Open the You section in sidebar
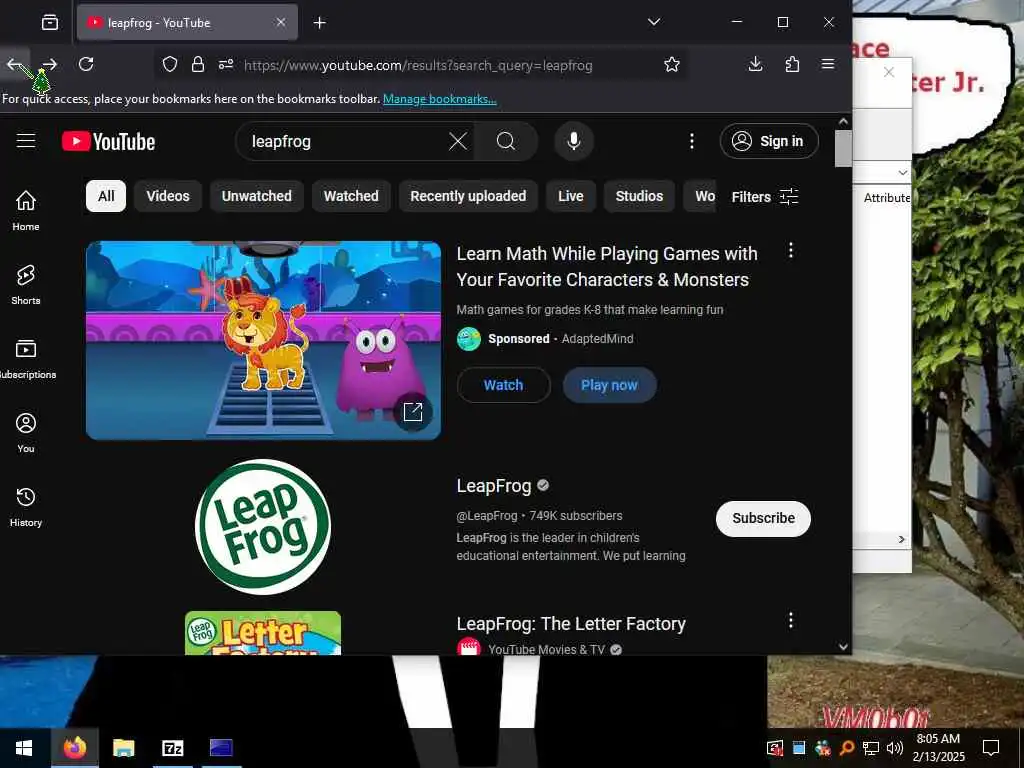Image resolution: width=1024 pixels, height=768 pixels. (x=26, y=432)
